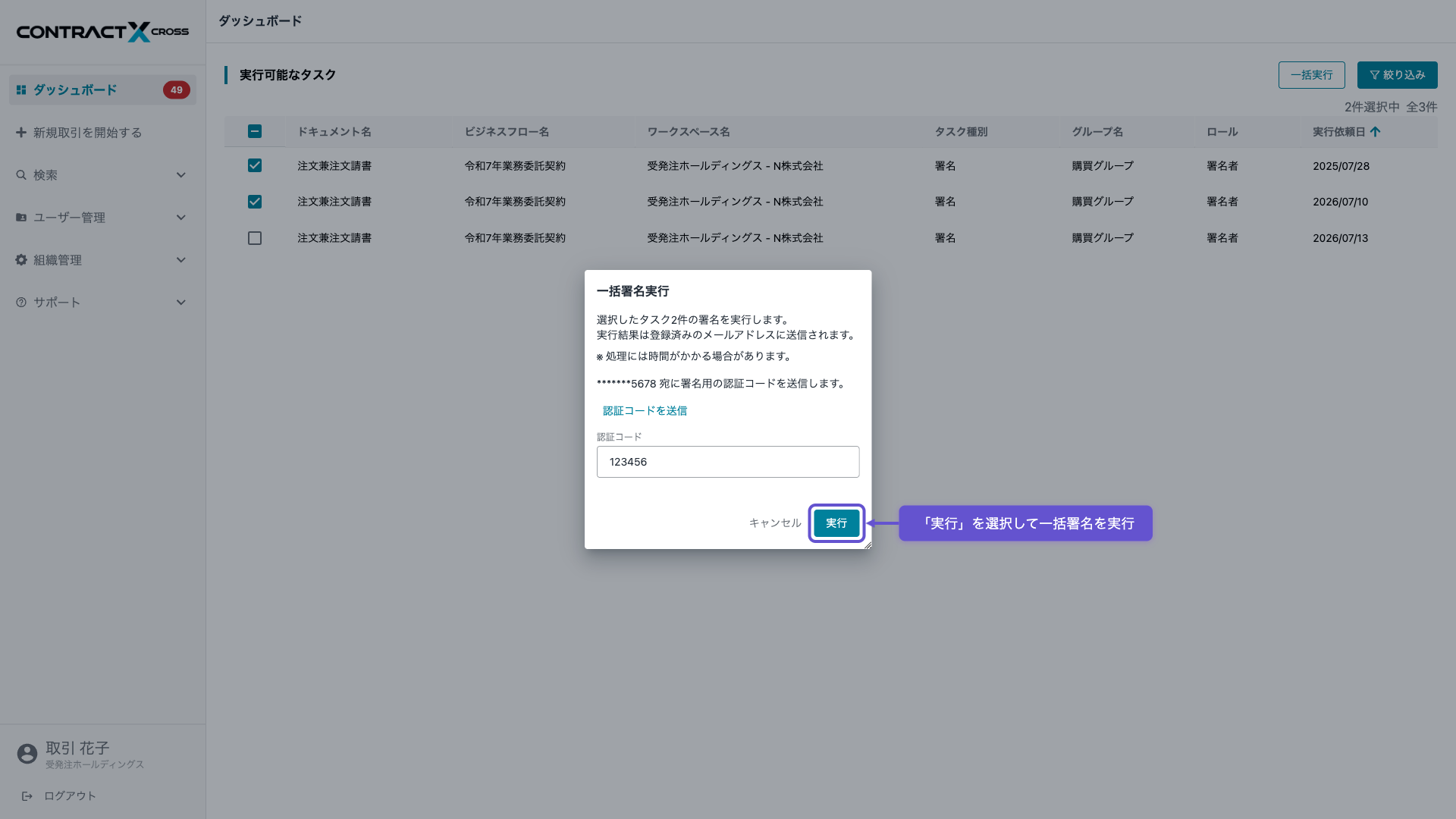
Task: Click the 実行 button in dialog
Action: click(836, 523)
